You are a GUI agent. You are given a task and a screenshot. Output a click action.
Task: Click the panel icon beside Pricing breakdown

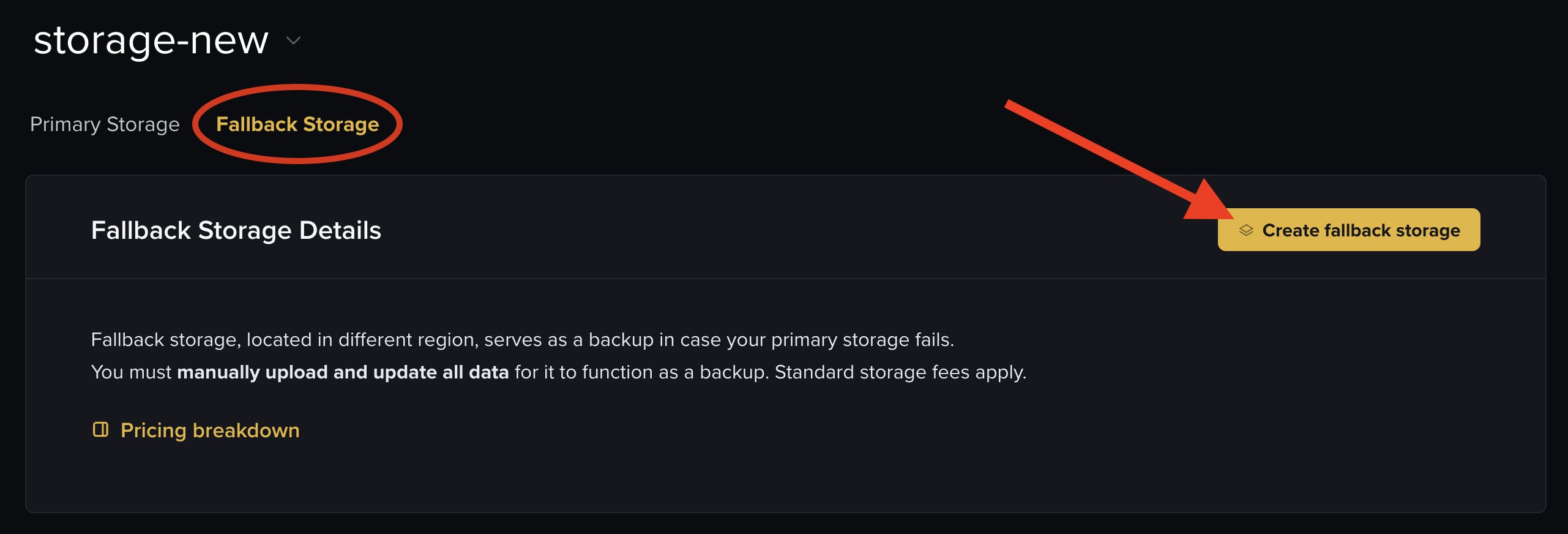100,430
